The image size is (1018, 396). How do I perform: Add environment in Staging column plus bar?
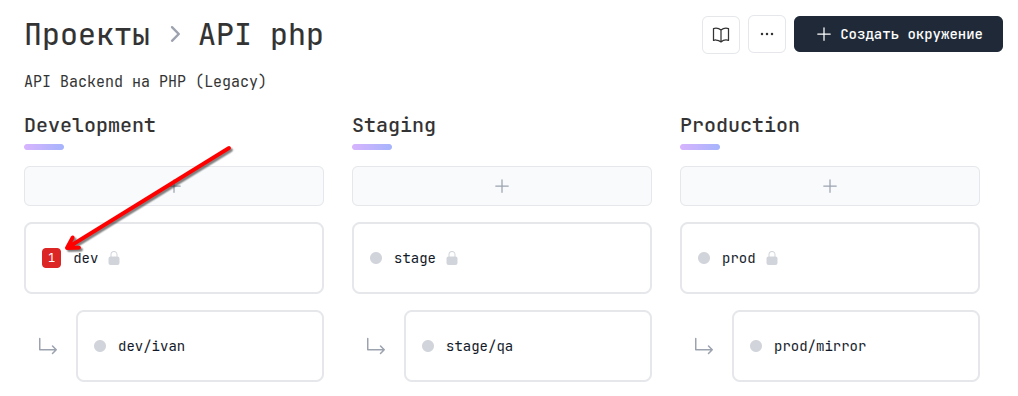(502, 186)
